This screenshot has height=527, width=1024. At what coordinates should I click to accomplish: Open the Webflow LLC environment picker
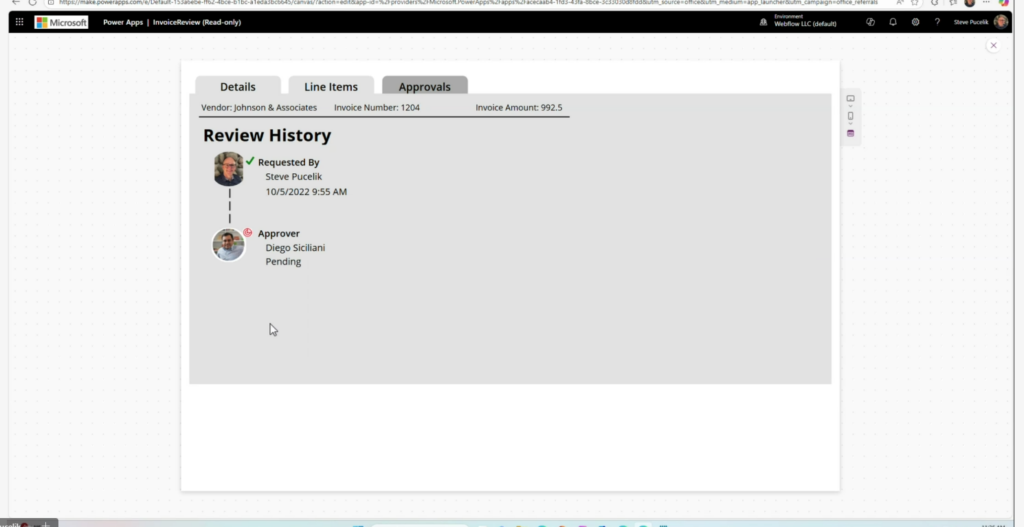coord(800,22)
